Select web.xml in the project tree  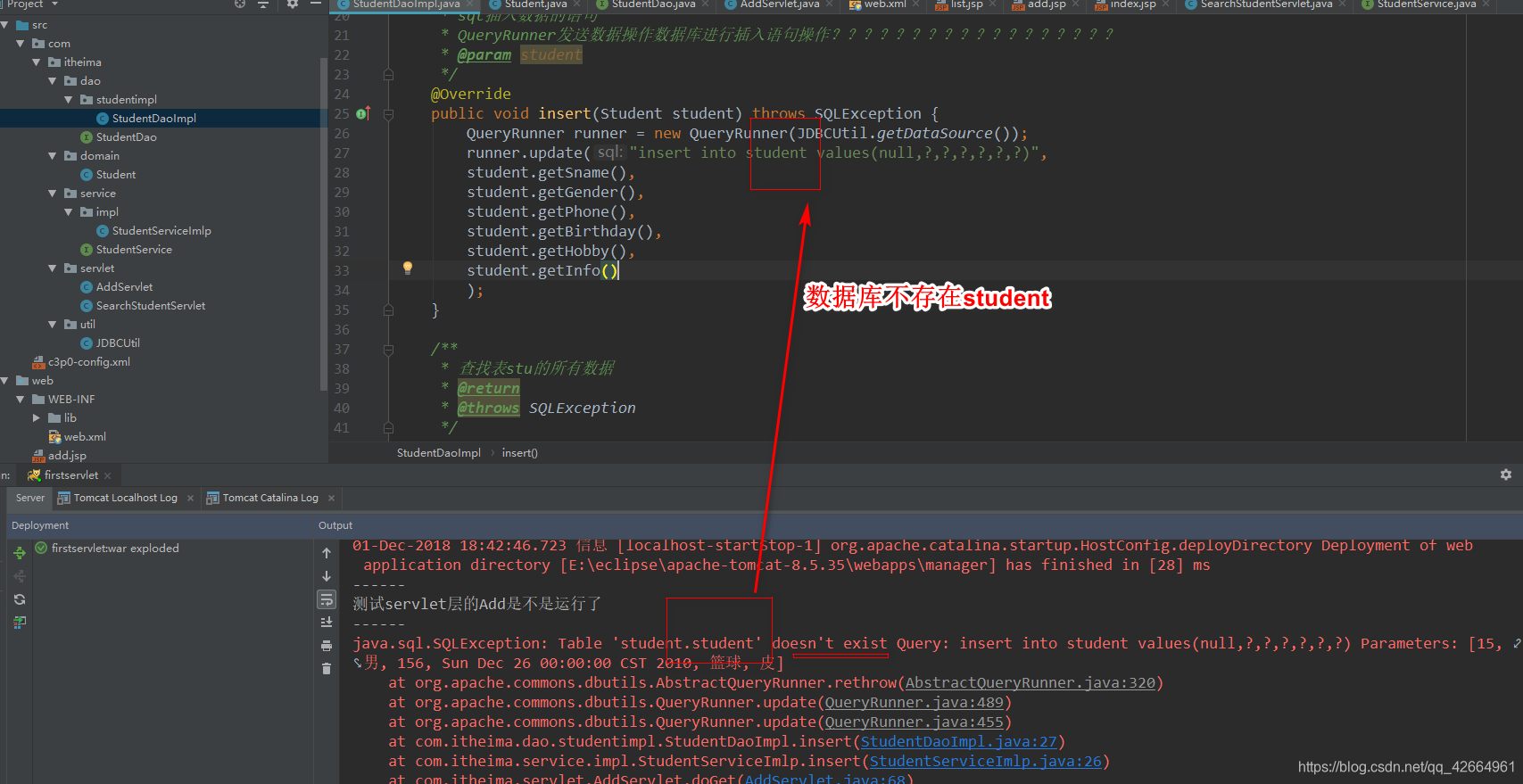85,437
